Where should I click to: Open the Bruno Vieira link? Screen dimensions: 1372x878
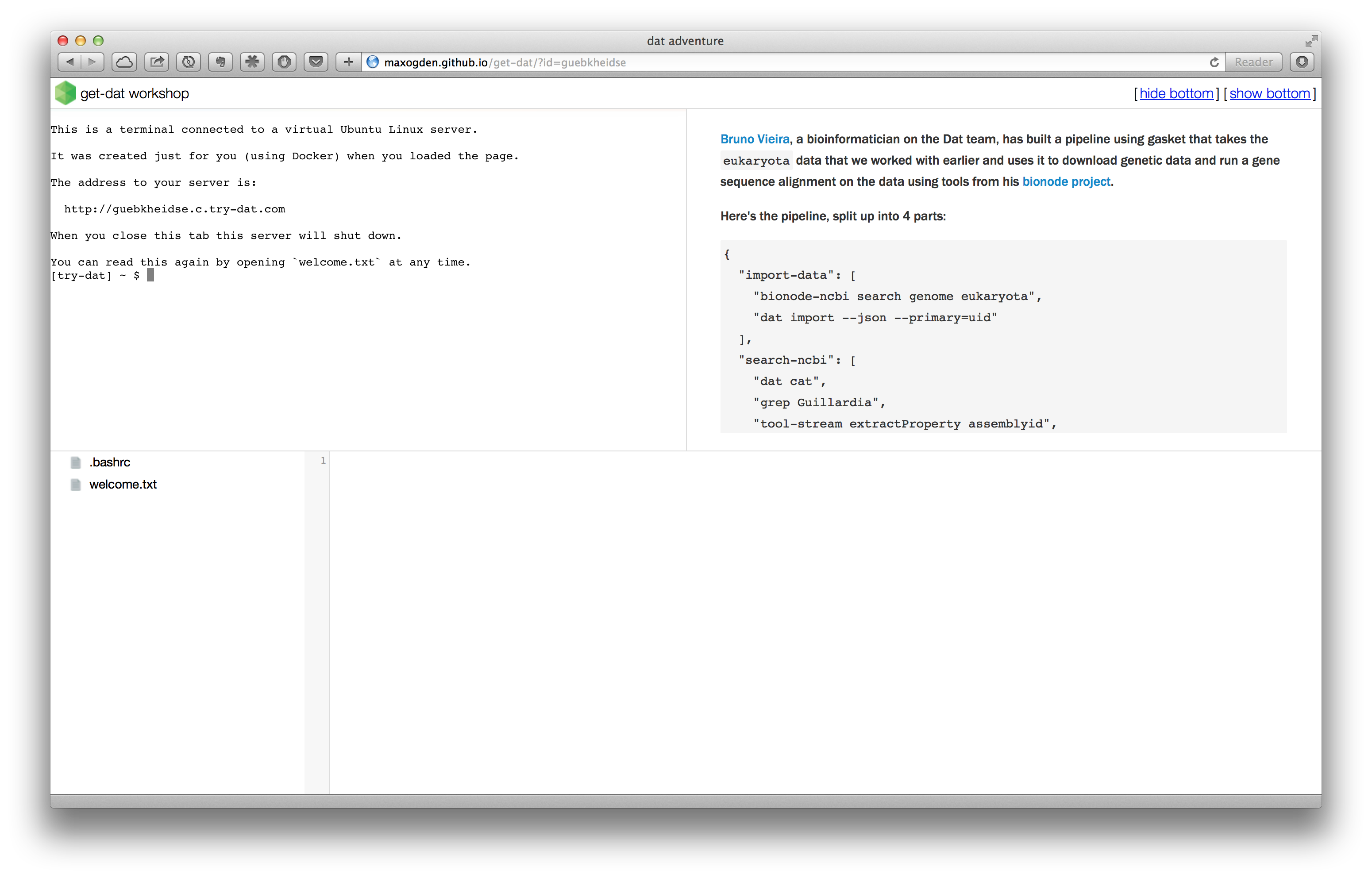[755, 139]
